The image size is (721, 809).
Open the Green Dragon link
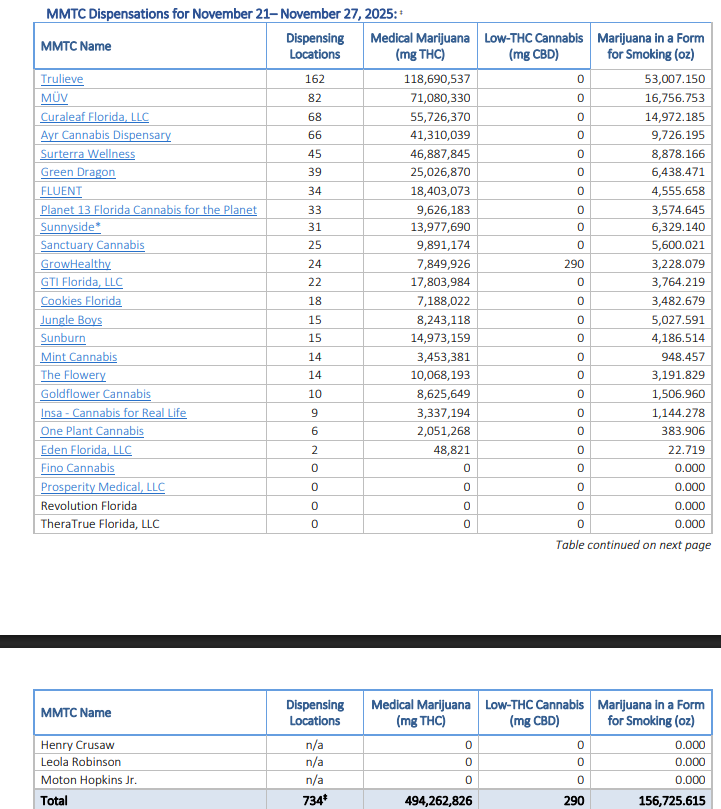77,172
